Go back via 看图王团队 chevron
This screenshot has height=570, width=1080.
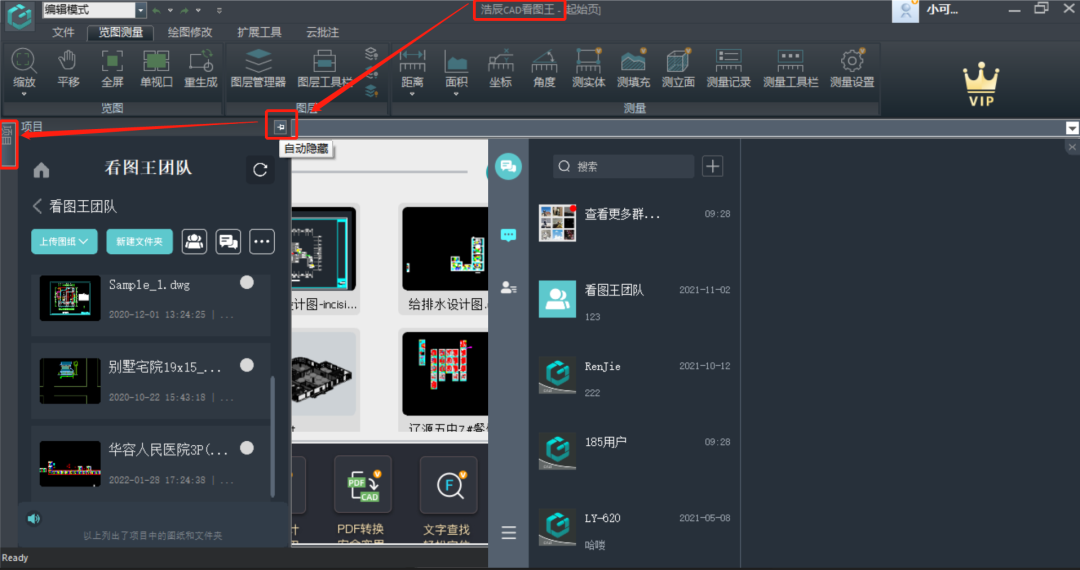[37, 206]
